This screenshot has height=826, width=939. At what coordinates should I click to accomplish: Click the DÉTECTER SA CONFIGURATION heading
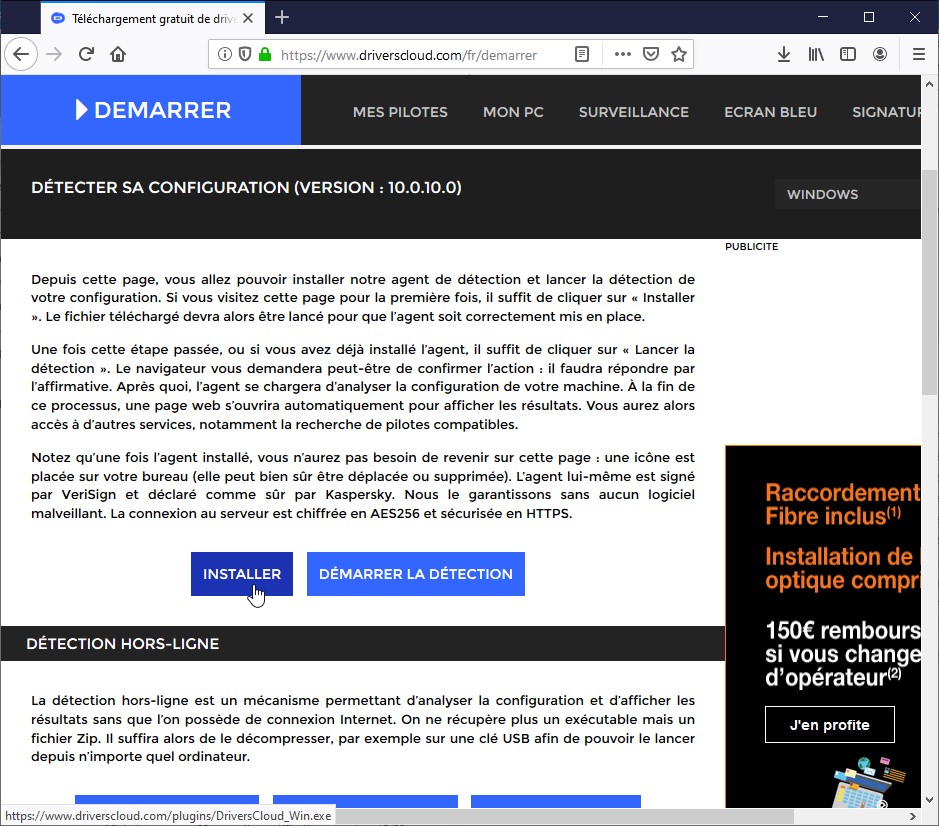246,187
